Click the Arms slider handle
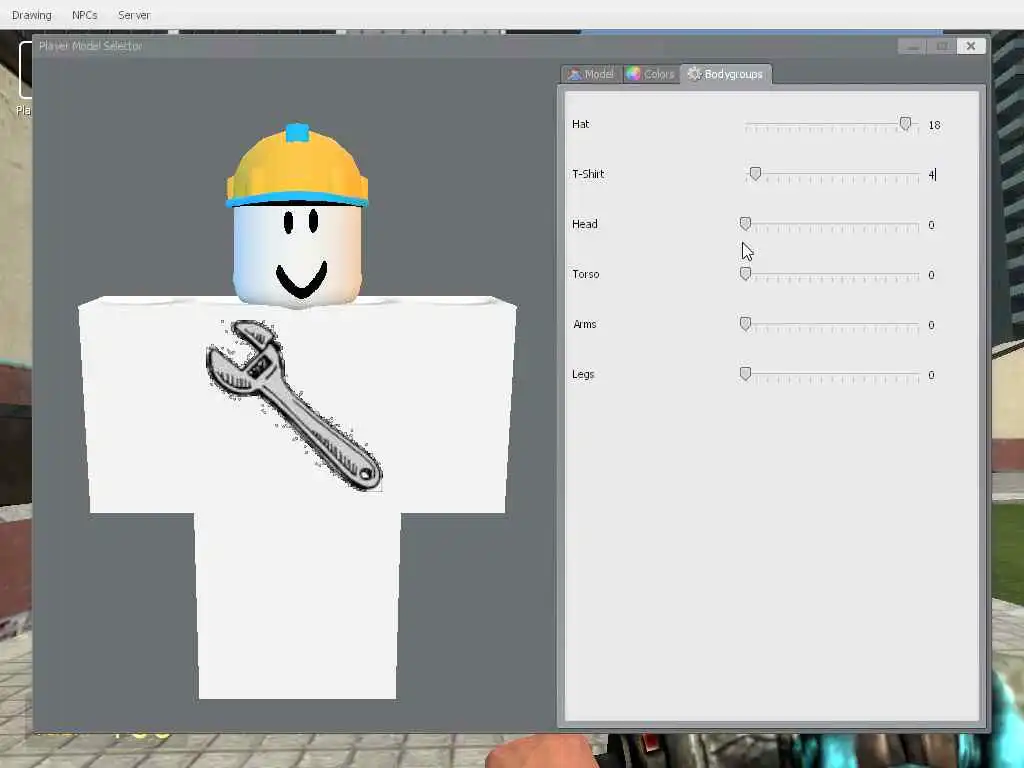 745,324
